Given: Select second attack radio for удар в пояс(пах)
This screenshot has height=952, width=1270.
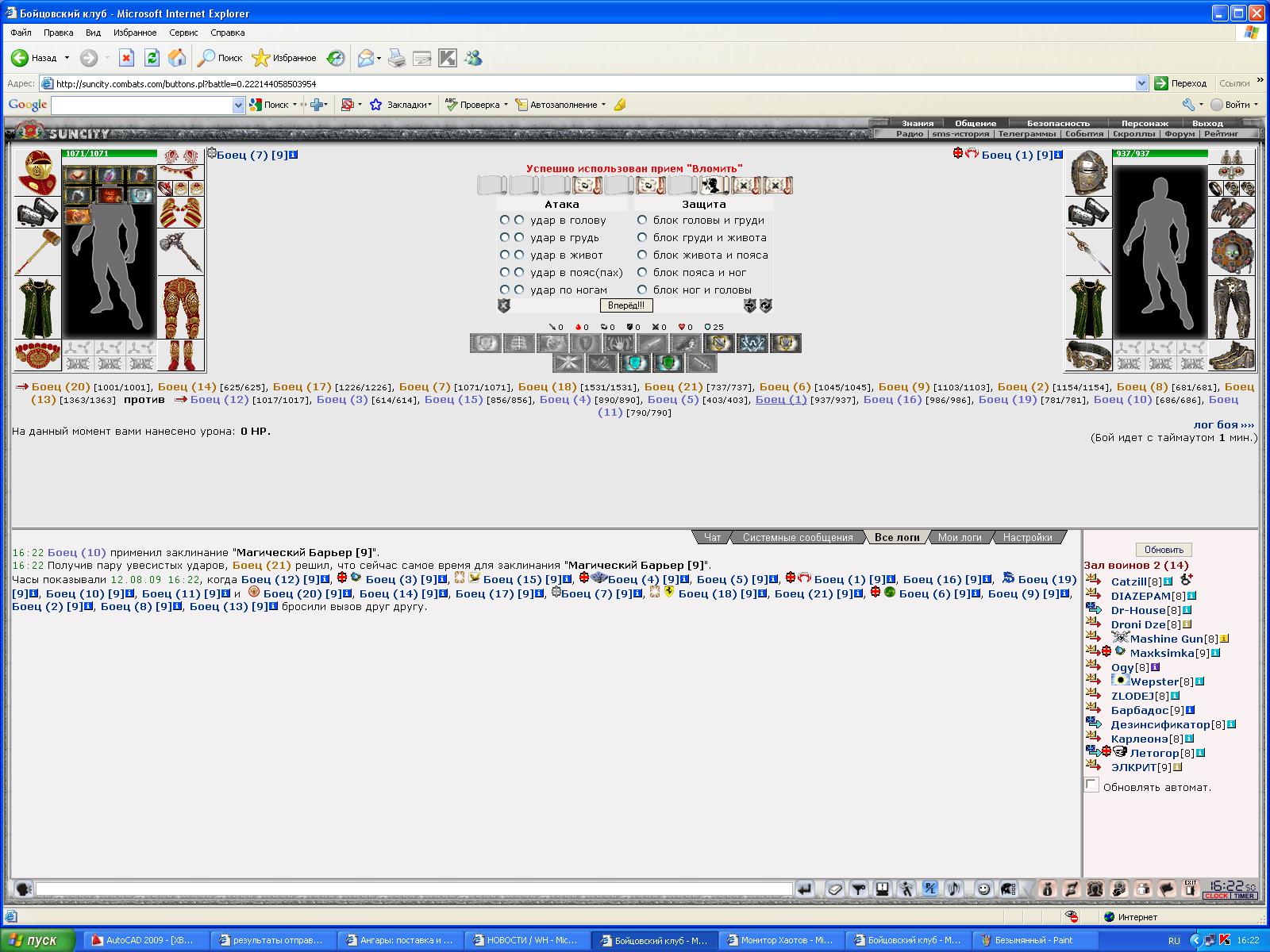Looking at the screenshot, I should pyautogui.click(x=519, y=272).
